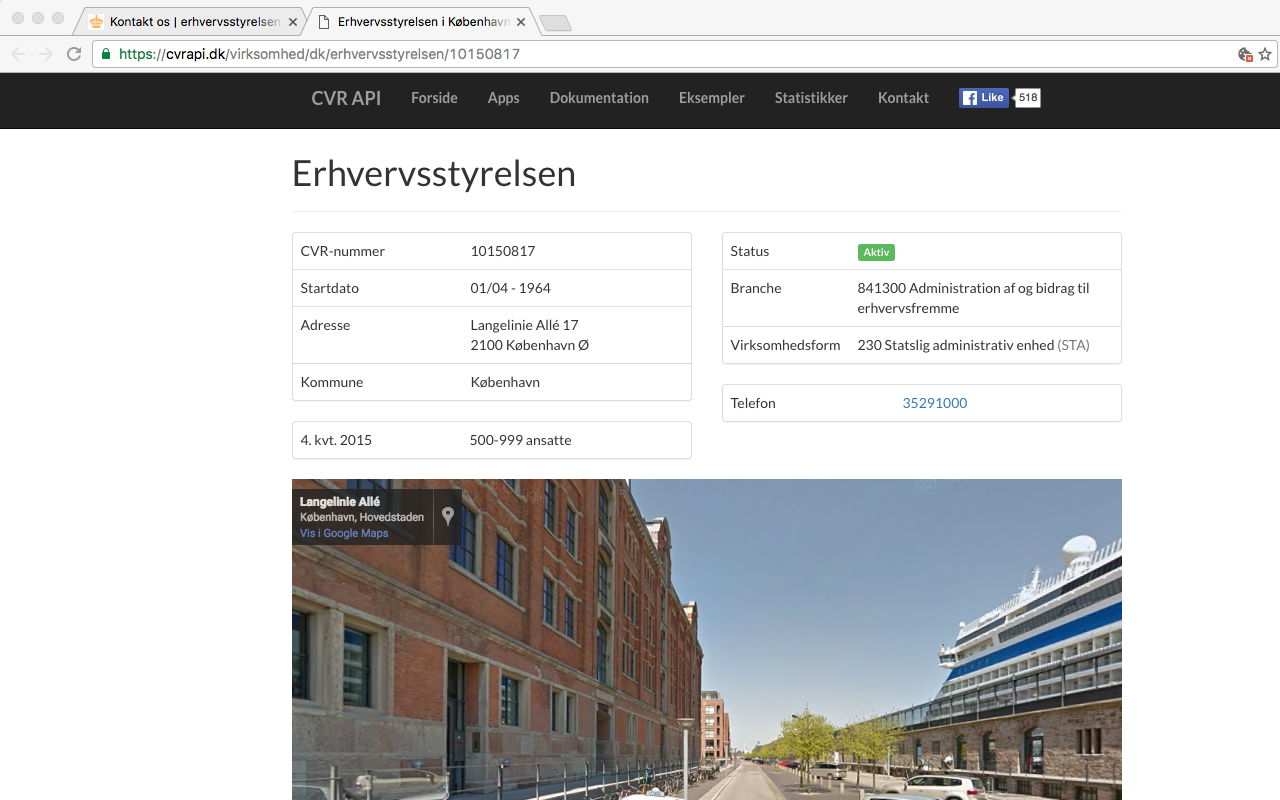
Task: Click the map pin icon on Street View
Action: pos(448,516)
